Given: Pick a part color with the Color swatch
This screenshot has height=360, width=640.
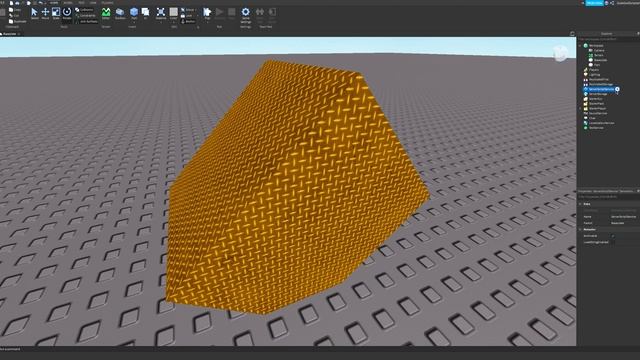Looking at the screenshot, I should pyautogui.click(x=173, y=12).
